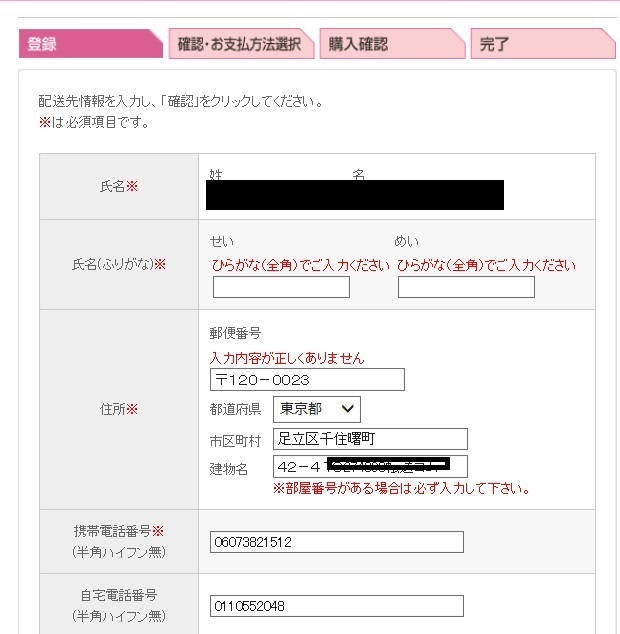Switch to the 登録 step tab
This screenshot has width=620, height=634.
click(x=88, y=44)
